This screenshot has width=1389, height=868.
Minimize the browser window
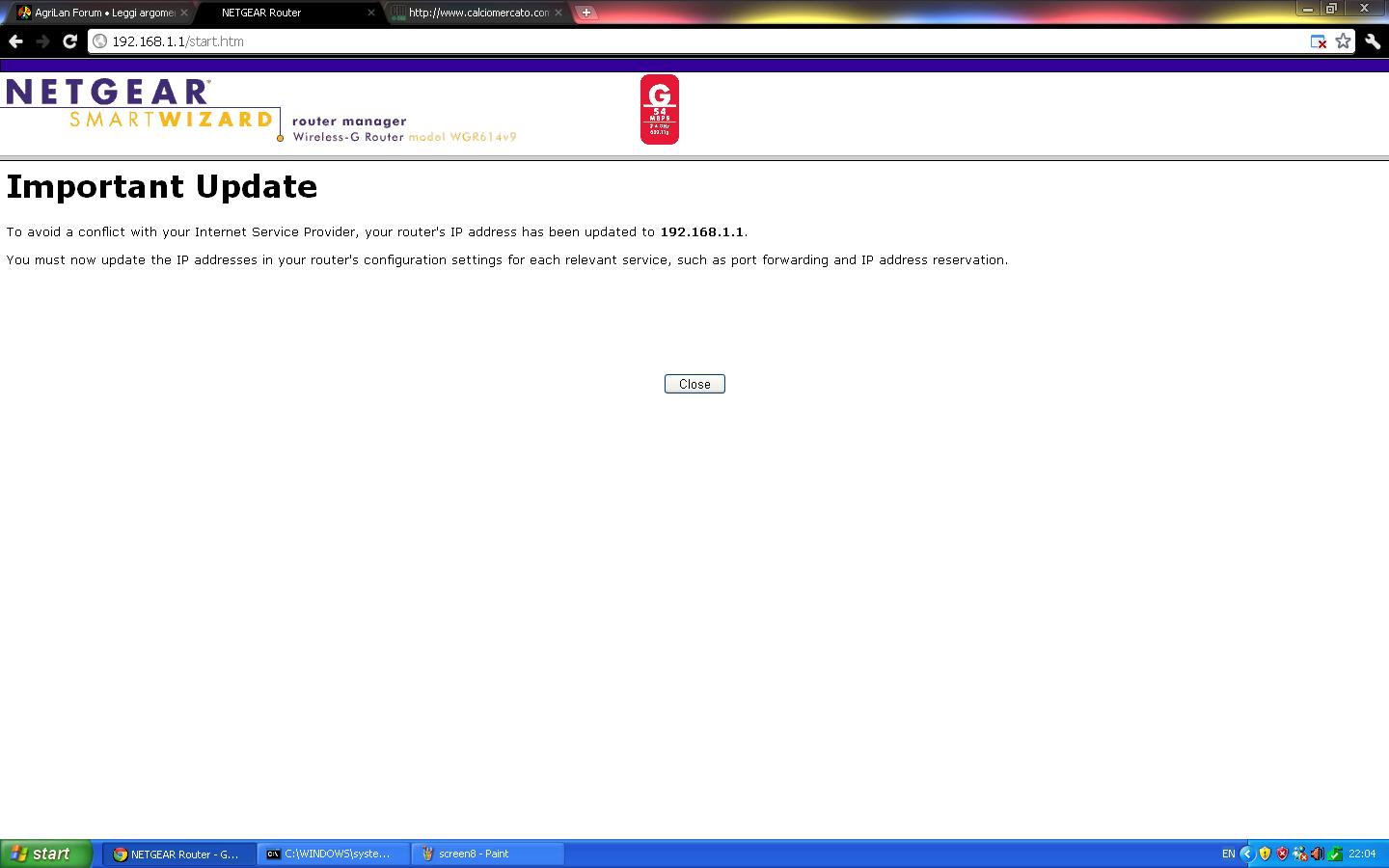(1307, 8)
